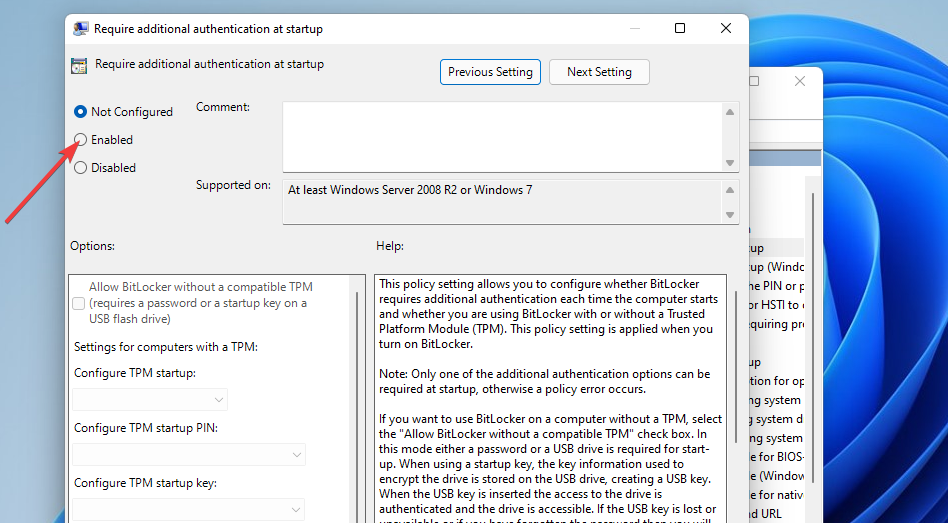Click the policy icon in title bar
The width and height of the screenshot is (948, 523).
(80, 28)
